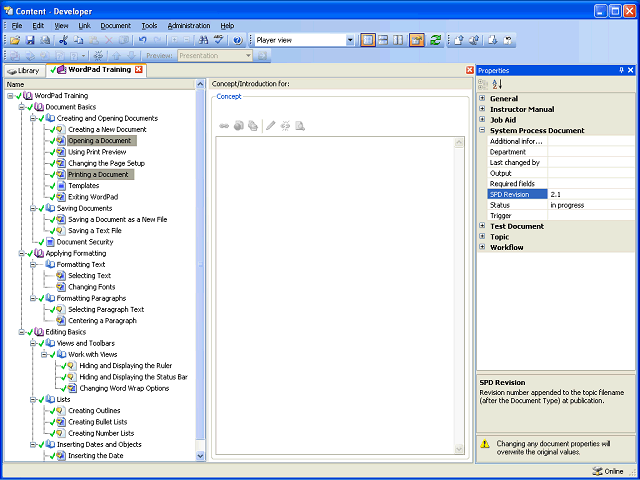Viewport: 640px width, 480px height.
Task: Expand the Job Aid category
Action: (482, 119)
